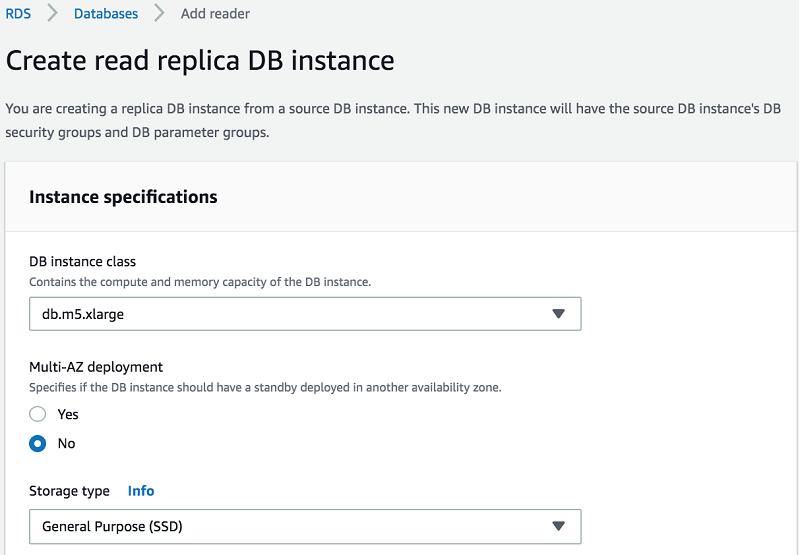Click the Create read replica DB instance heading

[200, 60]
